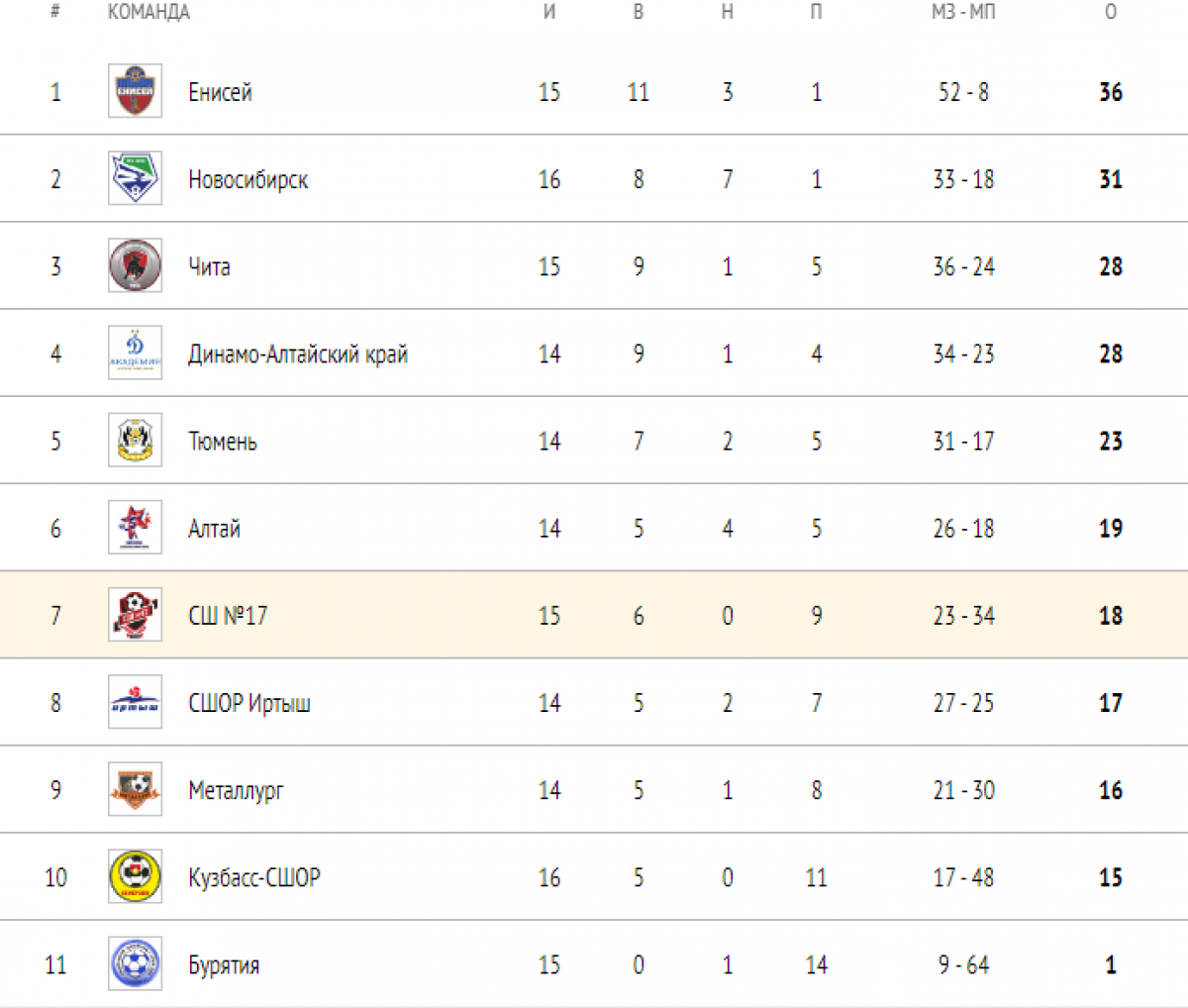Click the Динамо-Алтайский край team logo
Viewport: 1188px width, 1008px height.
(135, 353)
